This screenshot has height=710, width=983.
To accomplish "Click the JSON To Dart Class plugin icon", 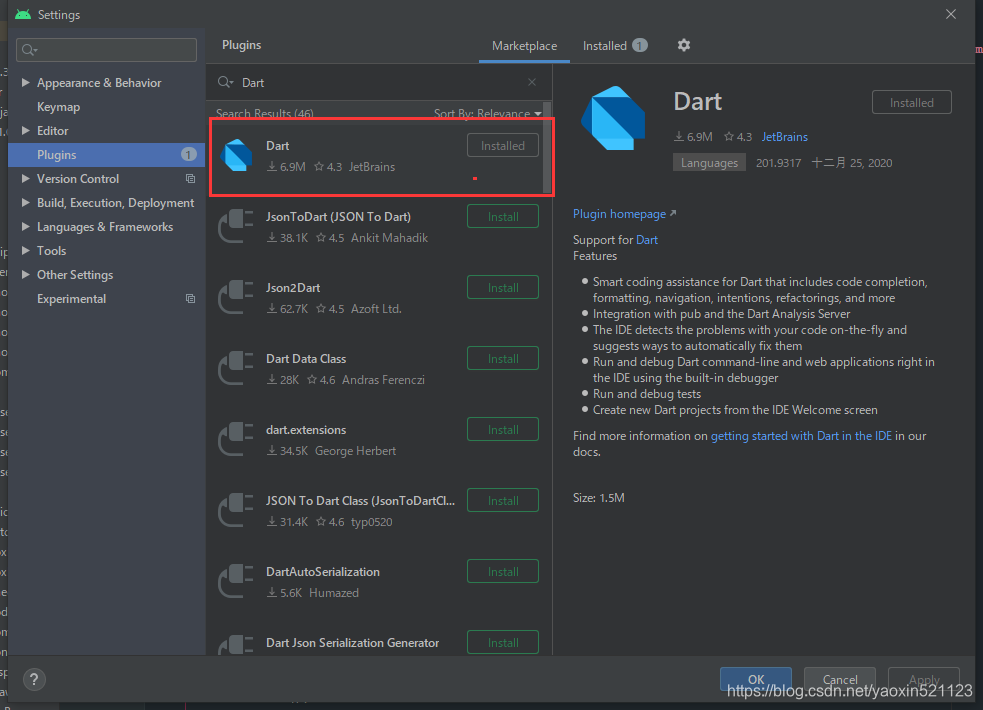I will tap(236, 509).
